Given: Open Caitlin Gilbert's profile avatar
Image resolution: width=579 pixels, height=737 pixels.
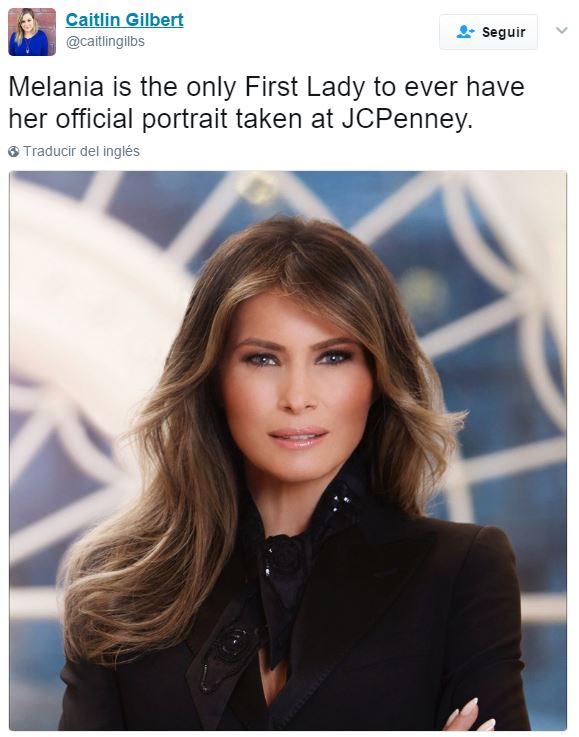Looking at the screenshot, I should click(32, 32).
